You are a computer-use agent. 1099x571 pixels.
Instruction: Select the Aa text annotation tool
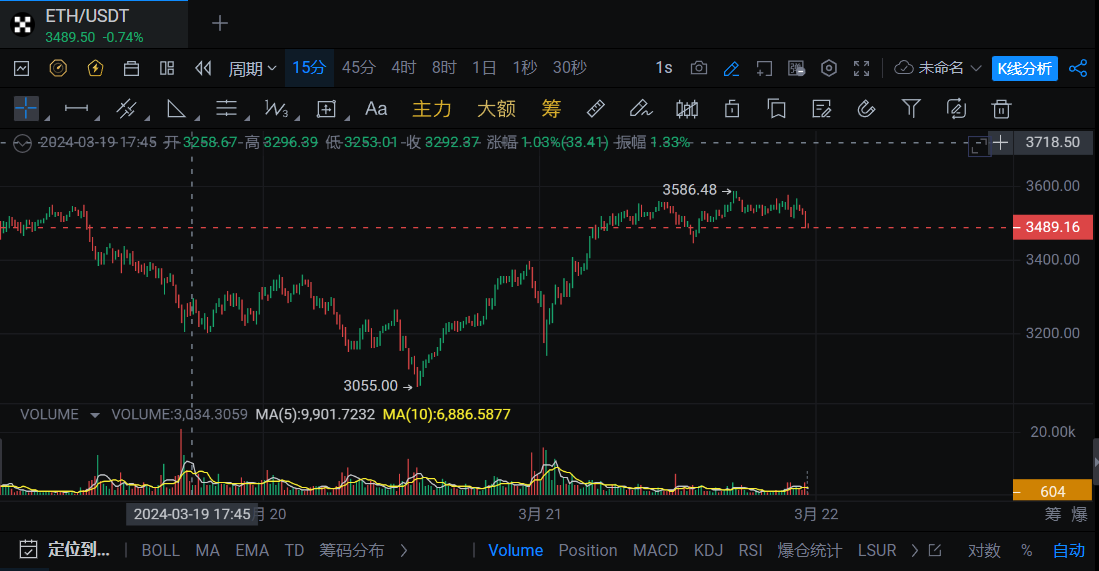coord(376,108)
